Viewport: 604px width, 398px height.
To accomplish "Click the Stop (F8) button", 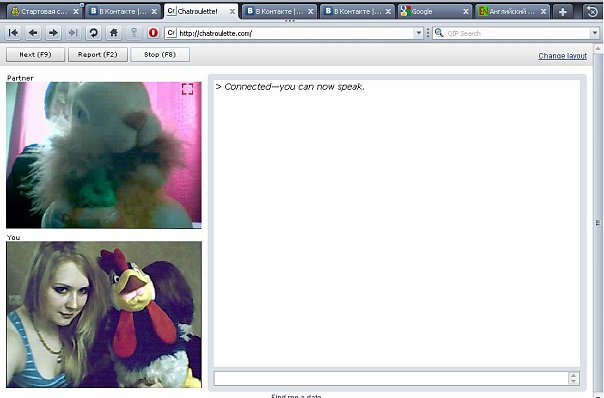I will pyautogui.click(x=160, y=55).
